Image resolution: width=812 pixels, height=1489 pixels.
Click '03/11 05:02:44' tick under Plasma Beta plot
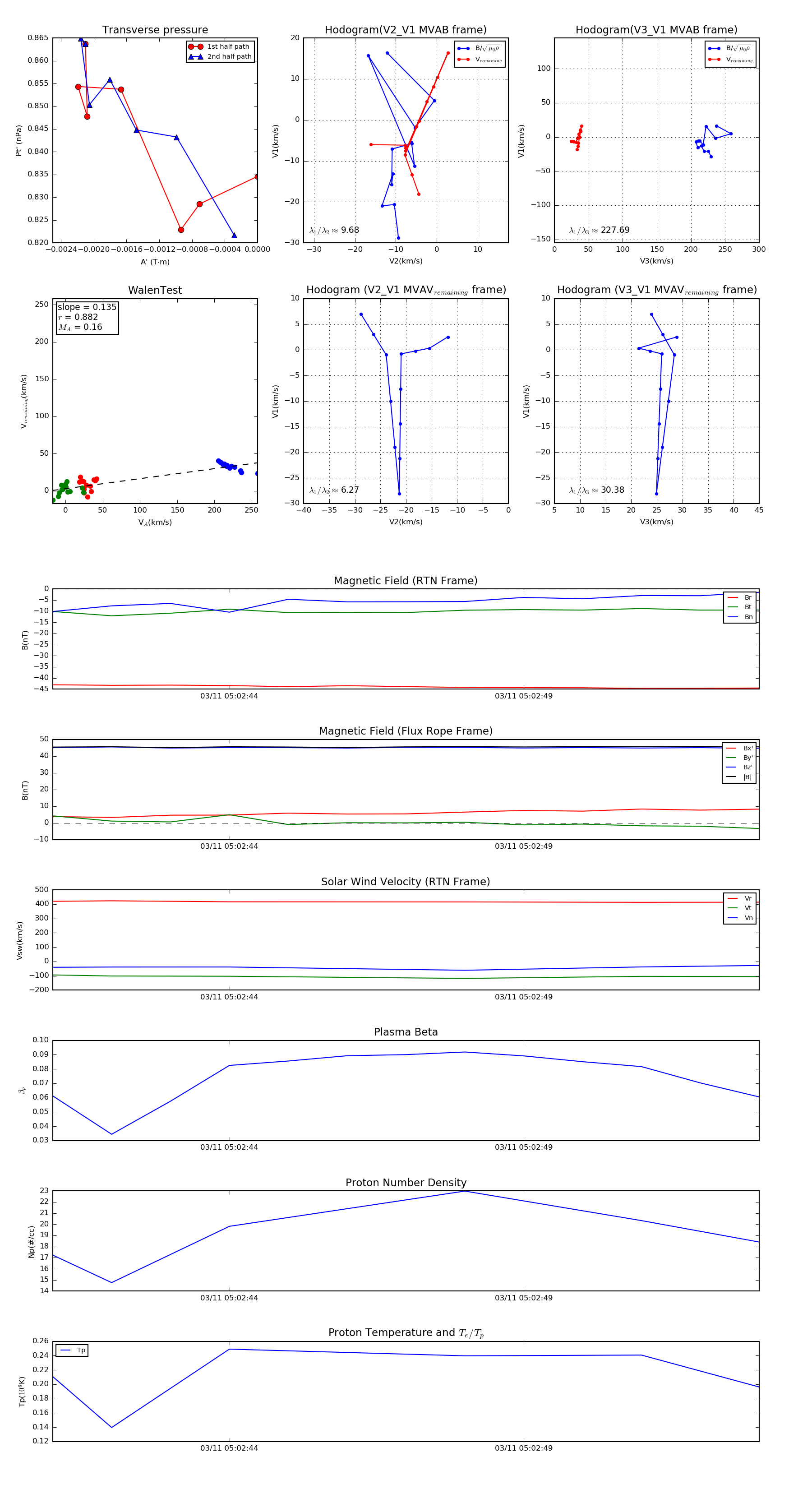pyautogui.click(x=230, y=1147)
